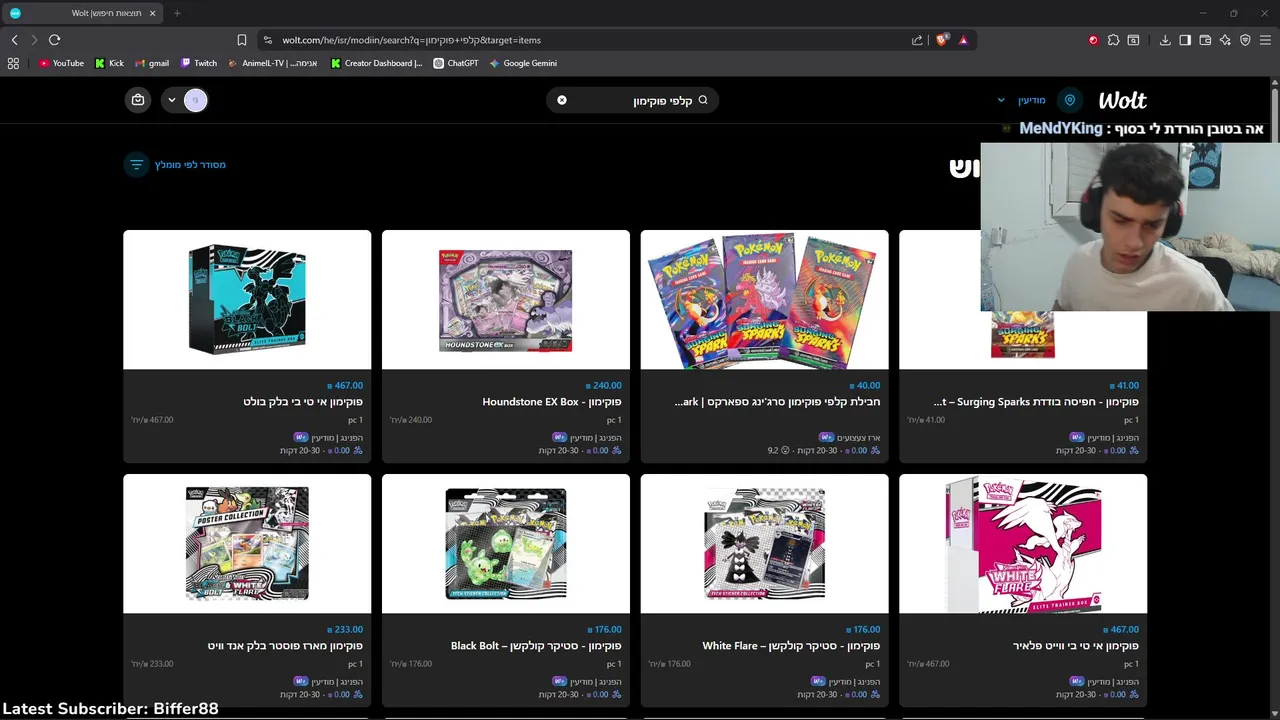
Task: Click the ₪40.00 price on the booster bundle
Action: tap(865, 385)
